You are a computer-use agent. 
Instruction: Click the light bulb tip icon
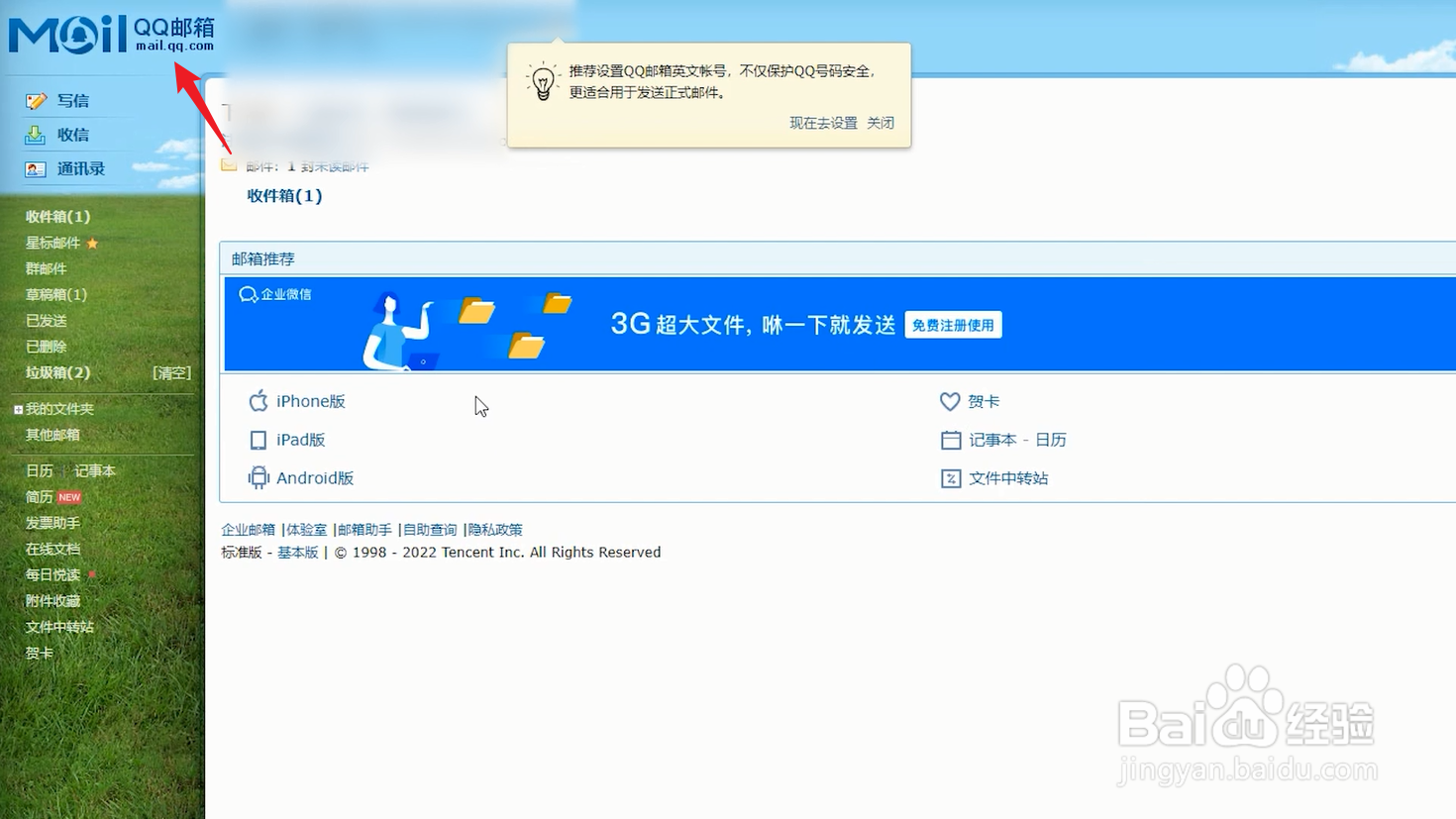click(543, 81)
